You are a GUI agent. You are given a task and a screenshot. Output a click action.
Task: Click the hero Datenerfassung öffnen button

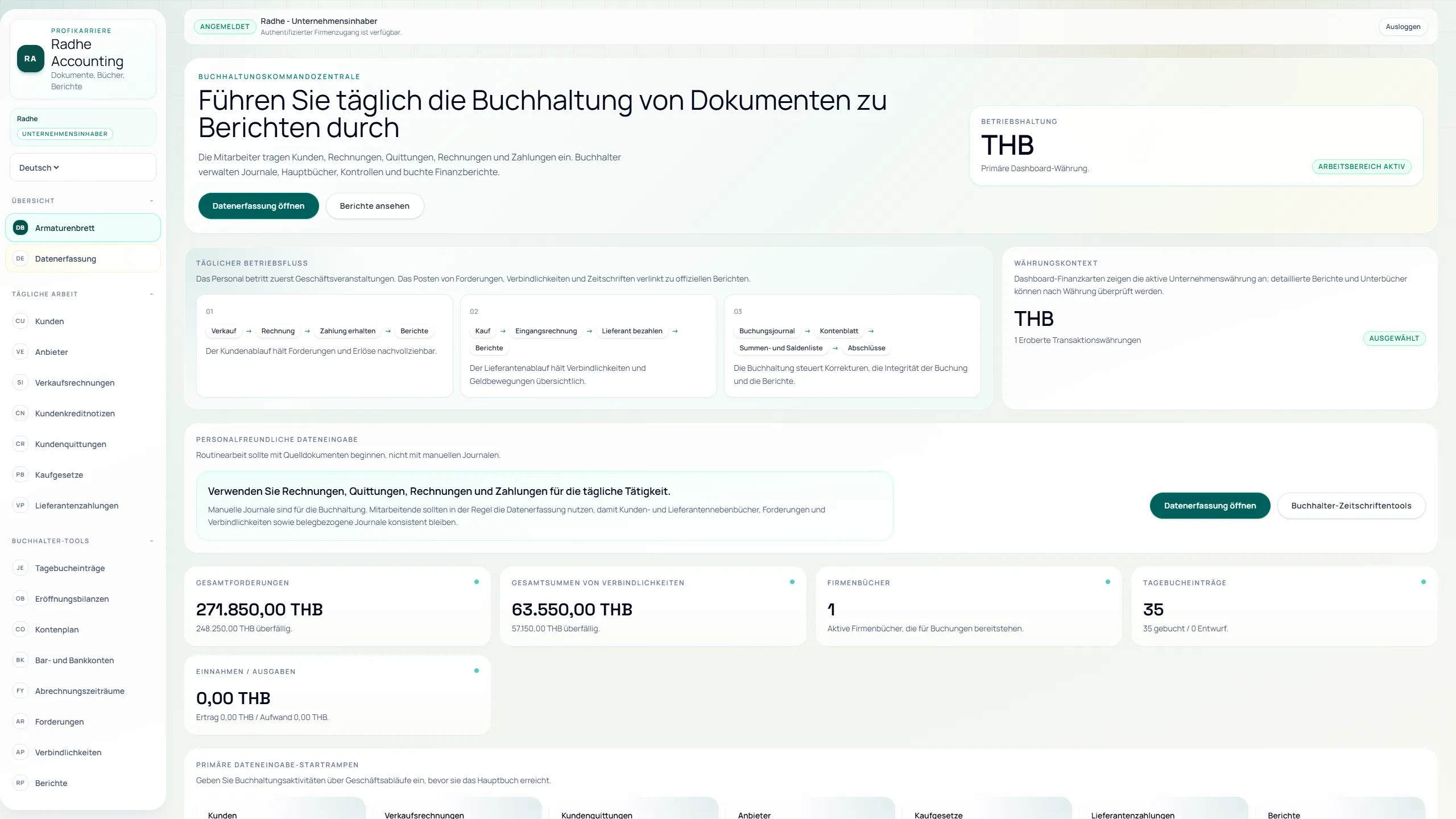pyautogui.click(x=259, y=206)
